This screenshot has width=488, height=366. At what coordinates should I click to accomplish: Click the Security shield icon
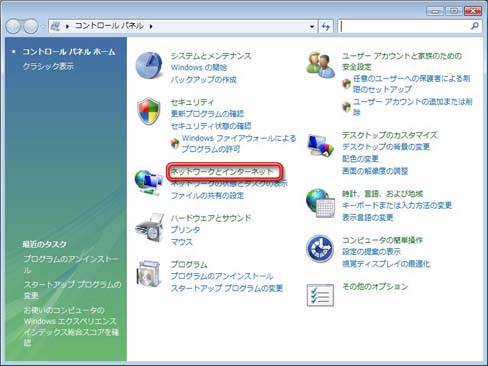(x=149, y=111)
